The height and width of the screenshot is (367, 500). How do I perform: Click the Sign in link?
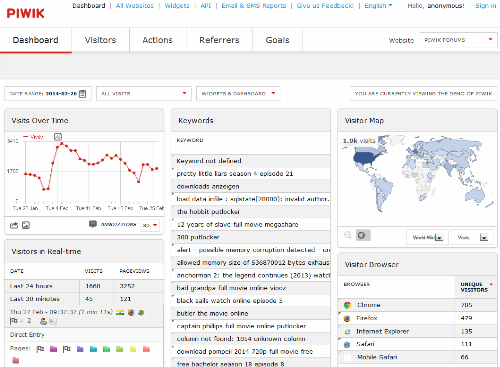(486, 6)
